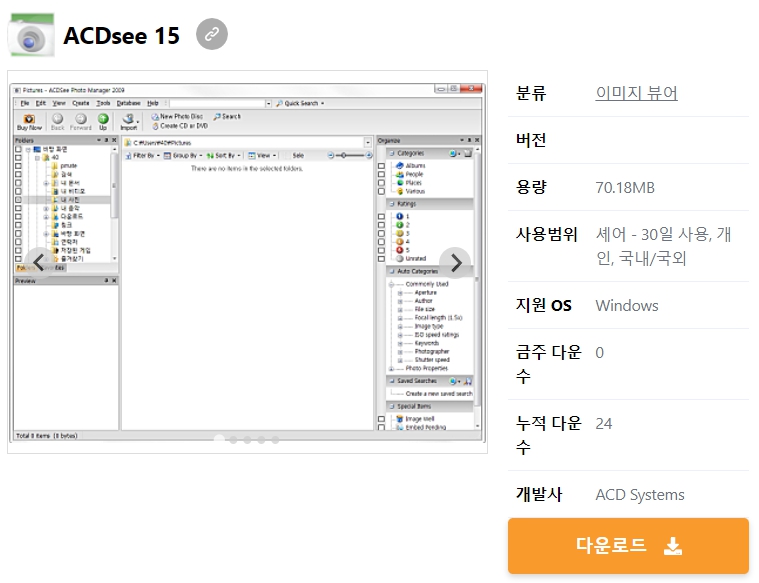Select the Keywords auto category row

(x=427, y=343)
